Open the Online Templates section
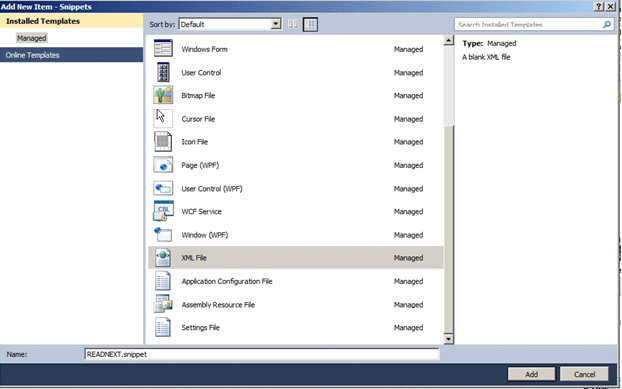The image size is (622, 389). [71, 55]
